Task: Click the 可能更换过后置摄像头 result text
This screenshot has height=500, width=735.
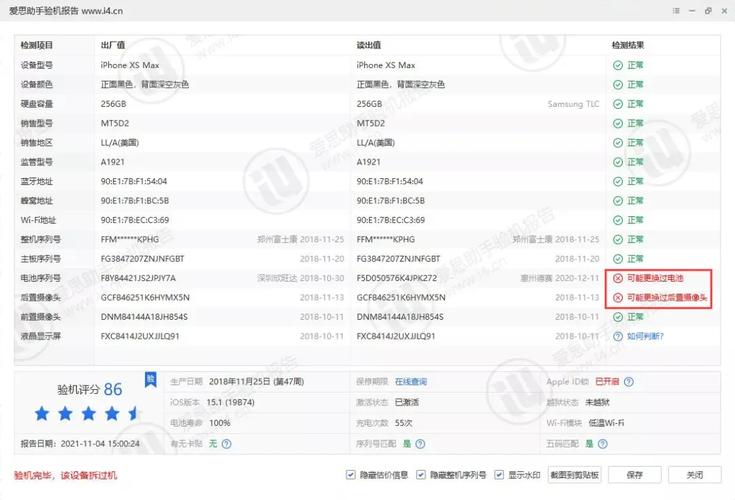Action: coord(667,298)
